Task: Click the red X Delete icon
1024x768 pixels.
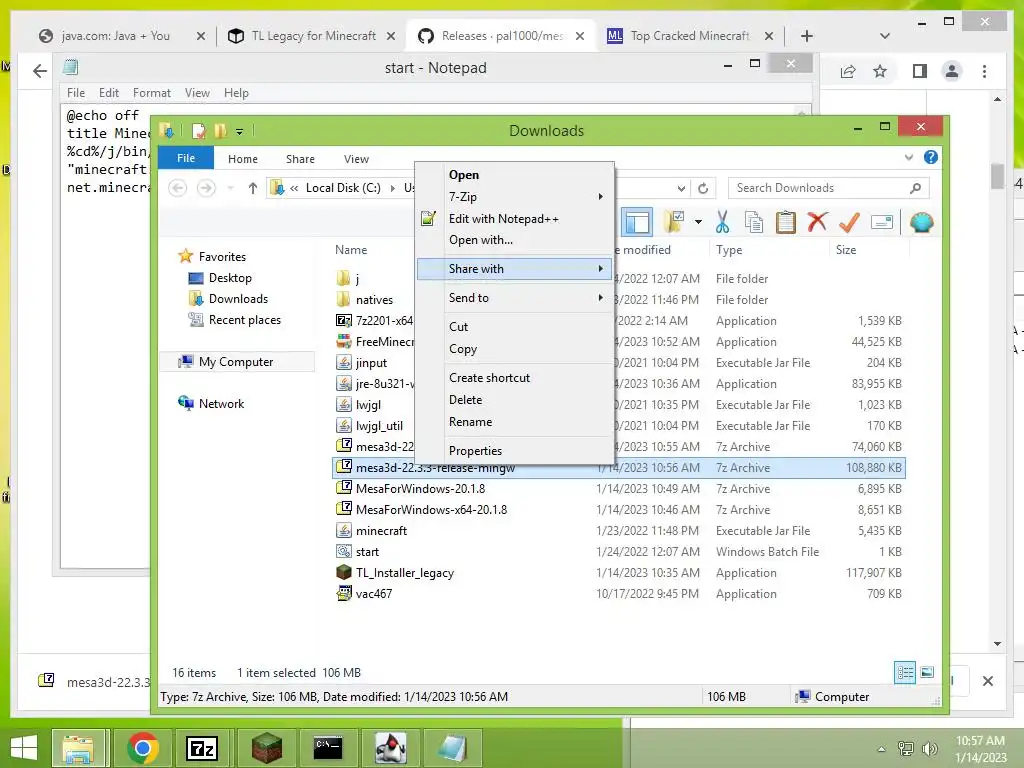Action: tap(817, 222)
